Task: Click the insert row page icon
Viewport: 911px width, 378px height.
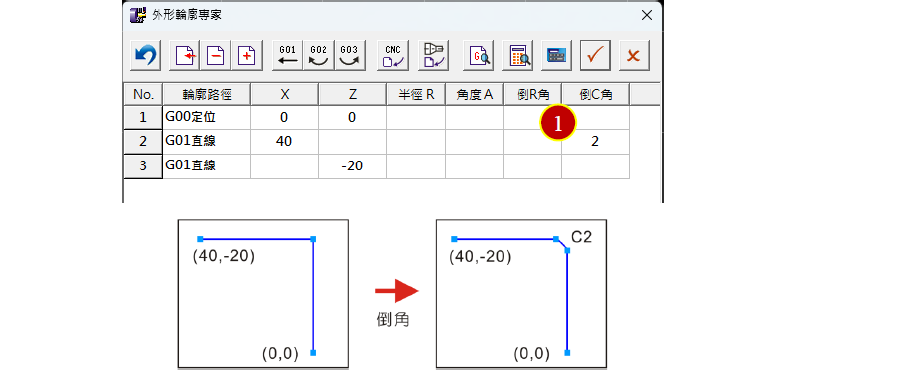Action: pyautogui.click(x=184, y=56)
